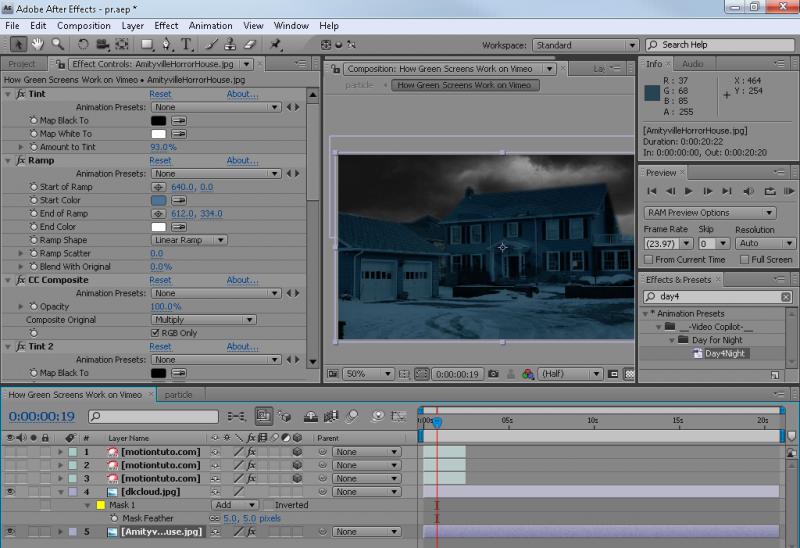Select the Clone Stamp tool
This screenshot has height=548, width=800.
coord(231,45)
